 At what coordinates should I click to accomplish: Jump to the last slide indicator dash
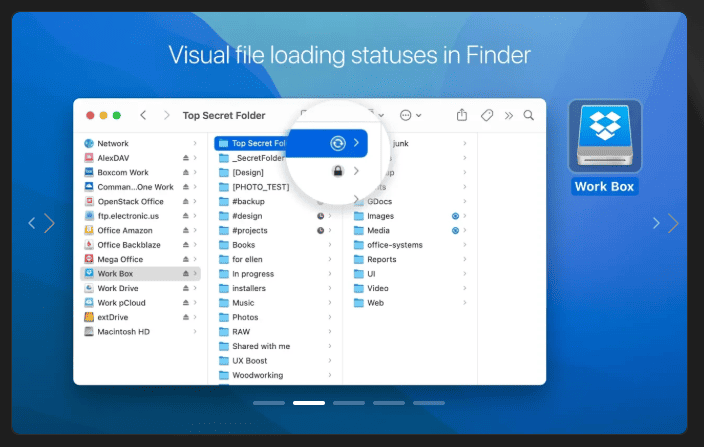(429, 403)
